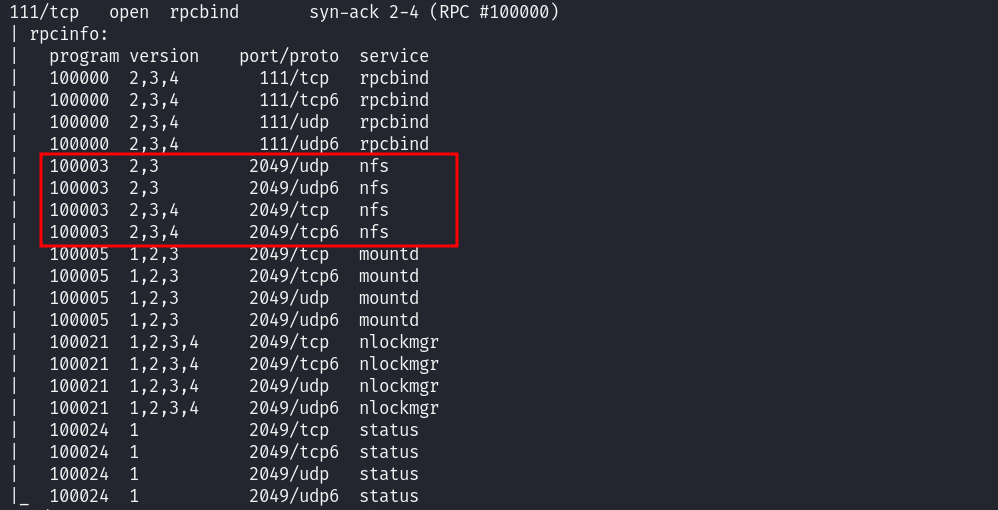Click '2049/tcp' in the mountd row

coord(289,254)
